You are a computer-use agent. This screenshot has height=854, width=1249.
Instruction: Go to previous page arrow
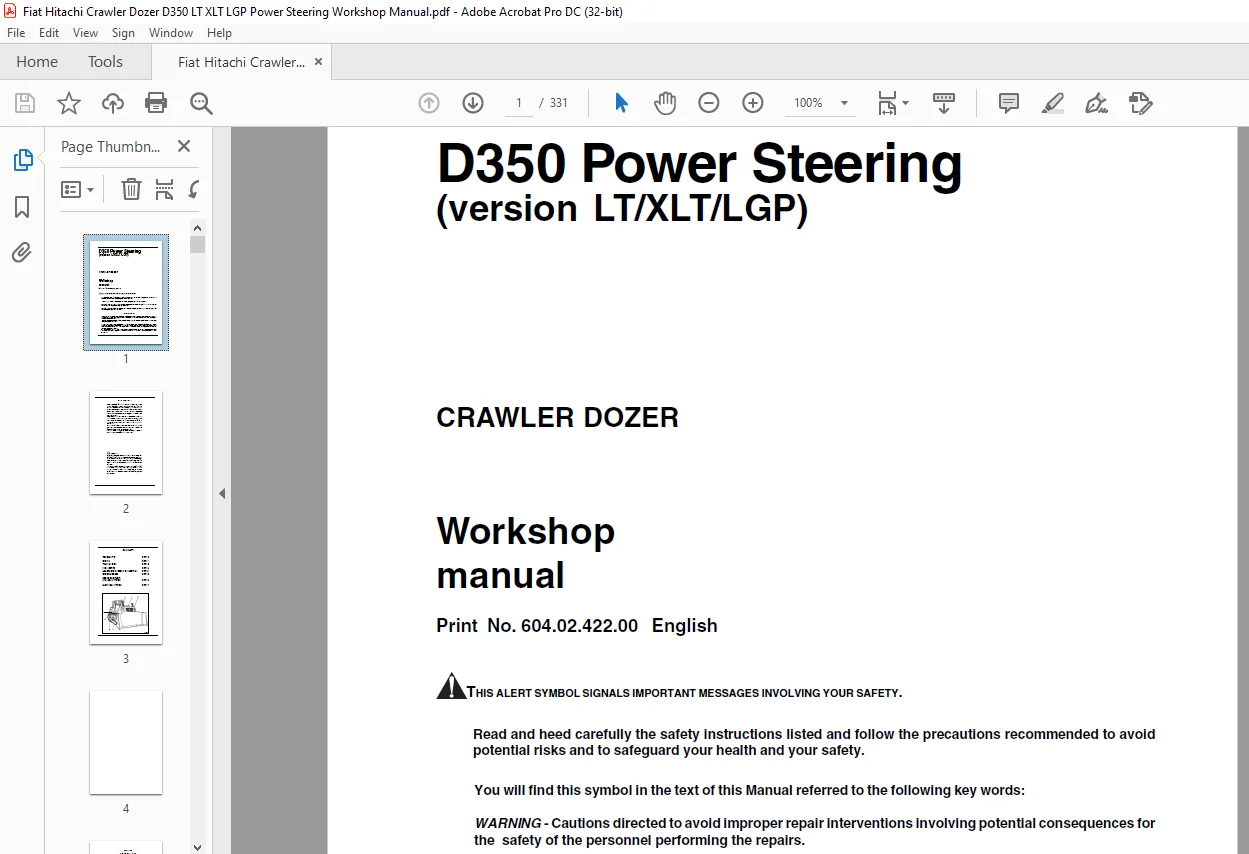[x=429, y=103]
